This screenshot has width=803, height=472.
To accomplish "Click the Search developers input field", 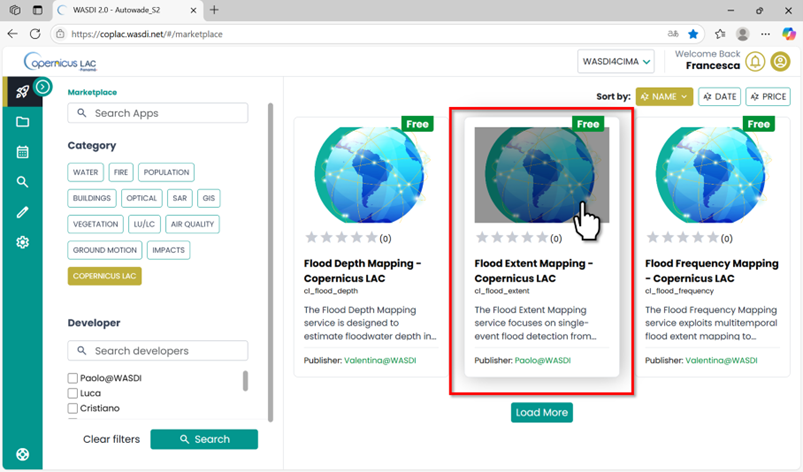I will point(158,351).
